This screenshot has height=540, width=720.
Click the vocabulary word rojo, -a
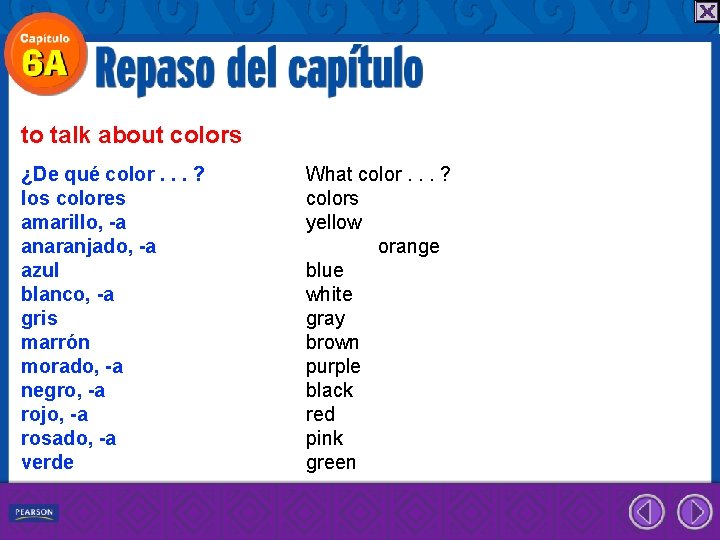(x=55, y=415)
